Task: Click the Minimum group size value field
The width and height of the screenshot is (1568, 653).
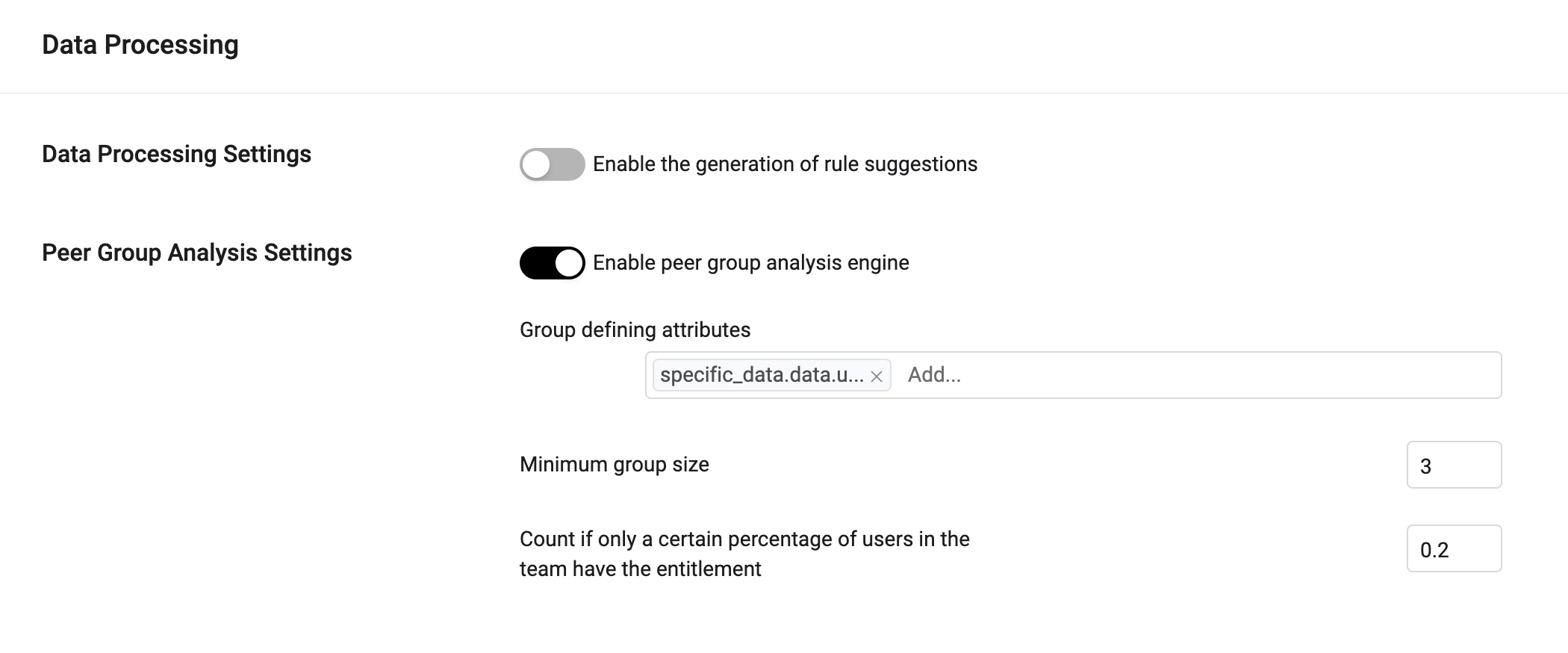Action: 1453,464
